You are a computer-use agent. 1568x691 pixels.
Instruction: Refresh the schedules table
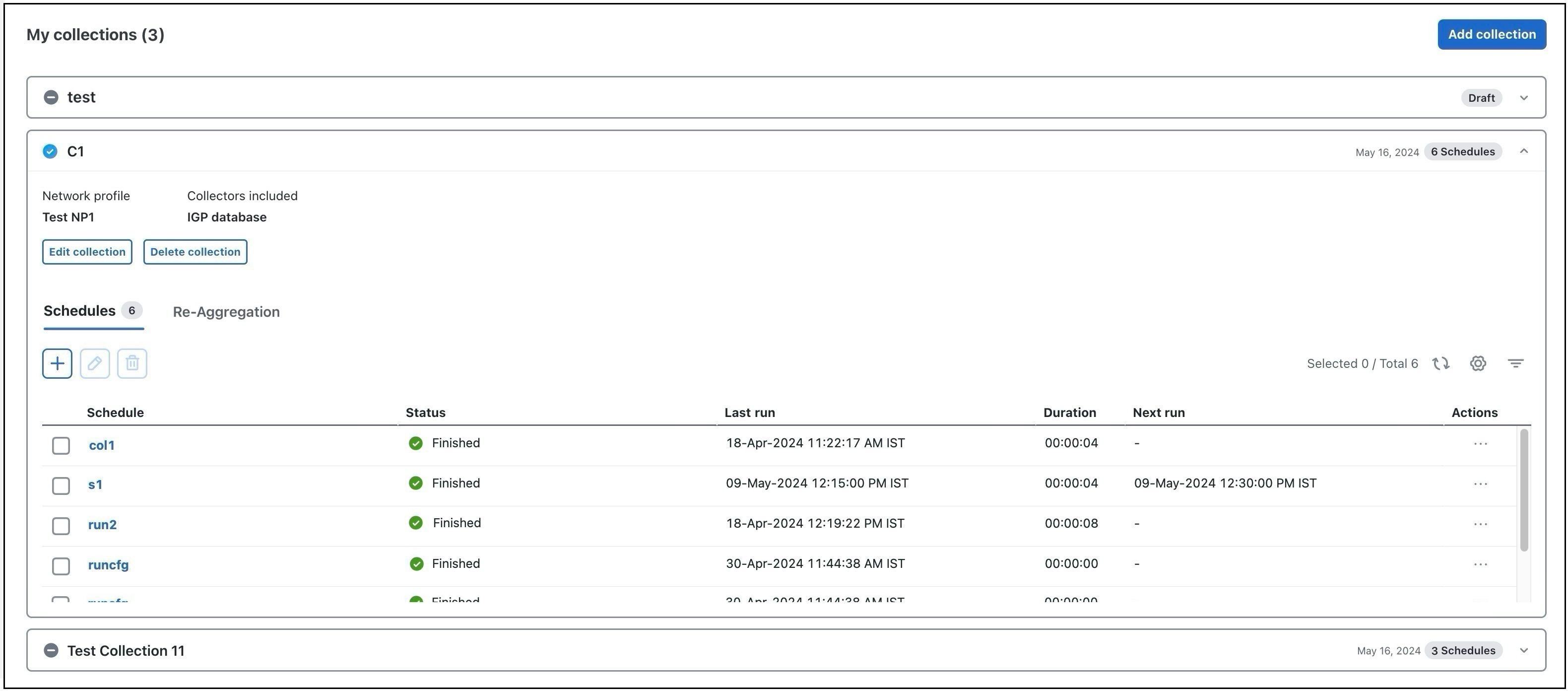[1441, 363]
